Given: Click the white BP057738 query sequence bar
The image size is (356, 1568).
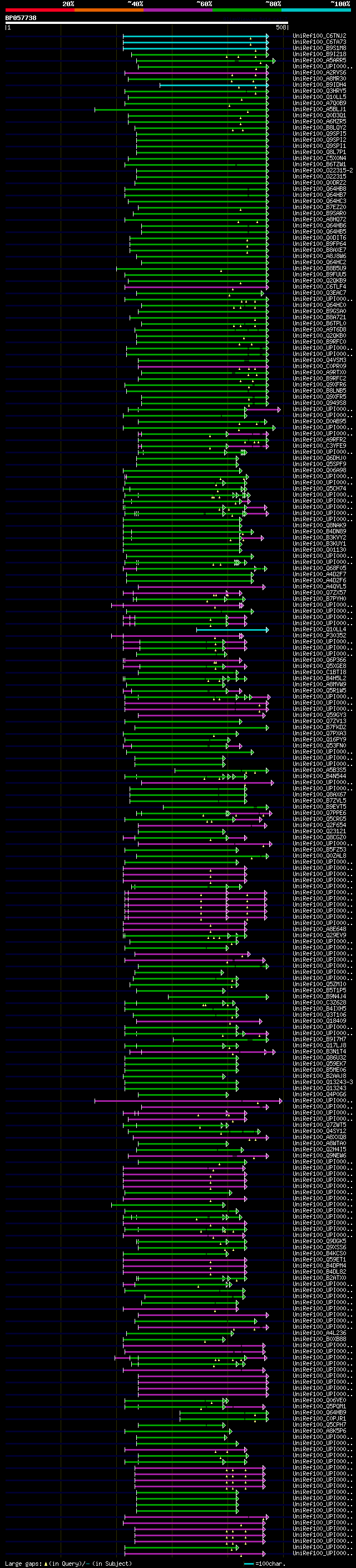Looking at the screenshot, I should coord(147,22).
